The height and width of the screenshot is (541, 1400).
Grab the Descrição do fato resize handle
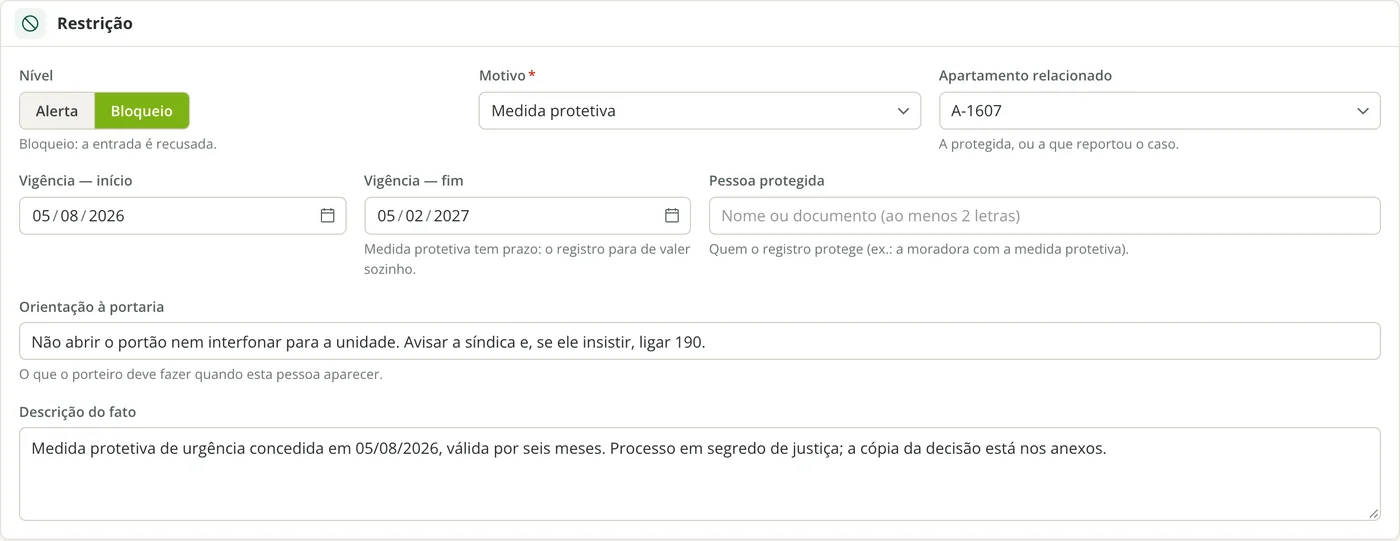point(1374,513)
